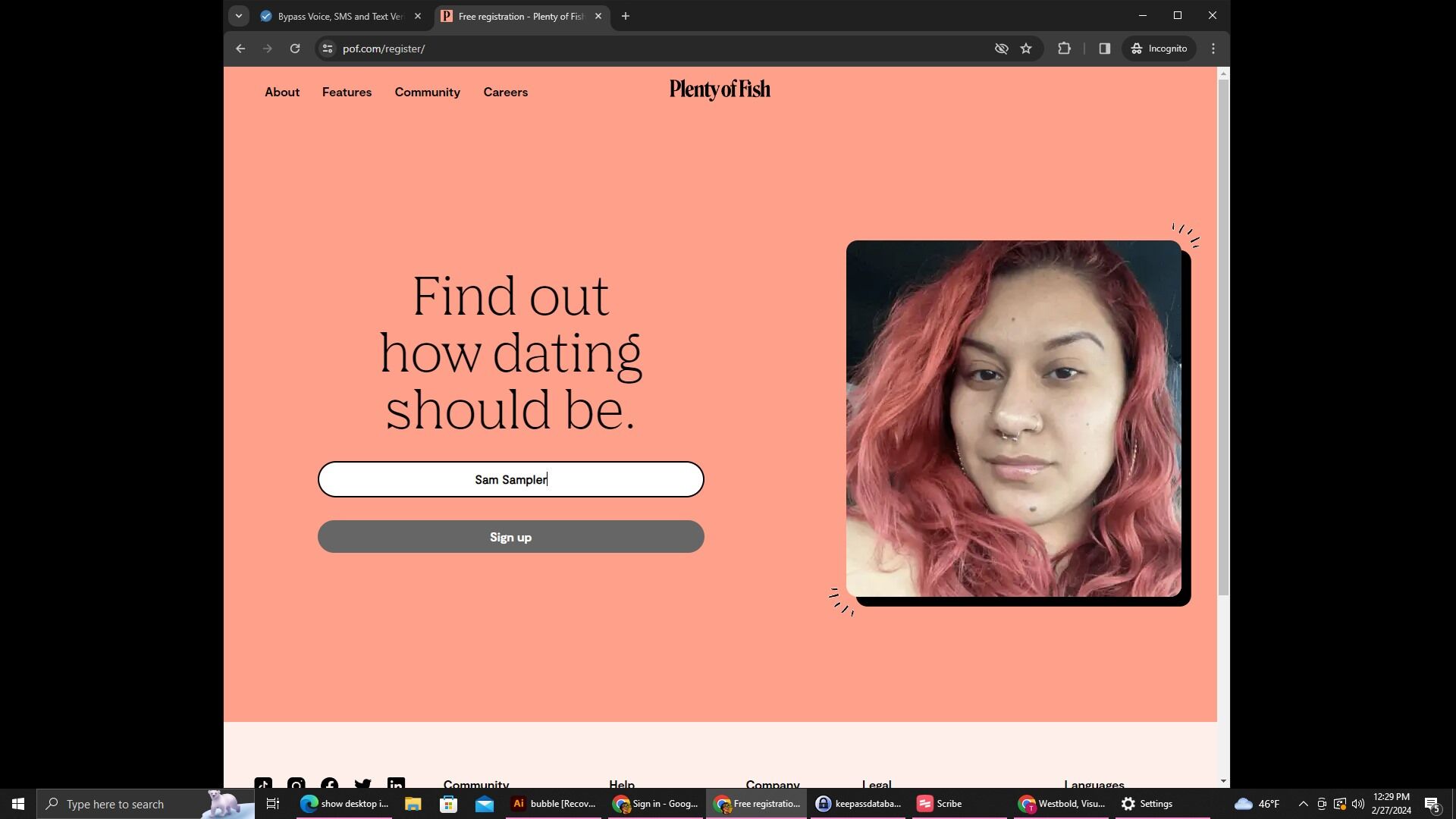Click the Plenty of Fish logo
This screenshot has height=819, width=1456.
pos(720,90)
